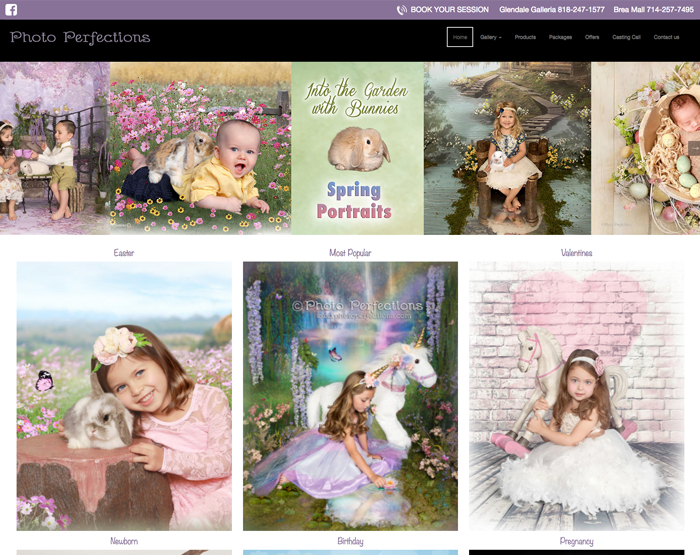Click the BOOK YOUR SESSION link
The image size is (700, 555).
point(449,10)
